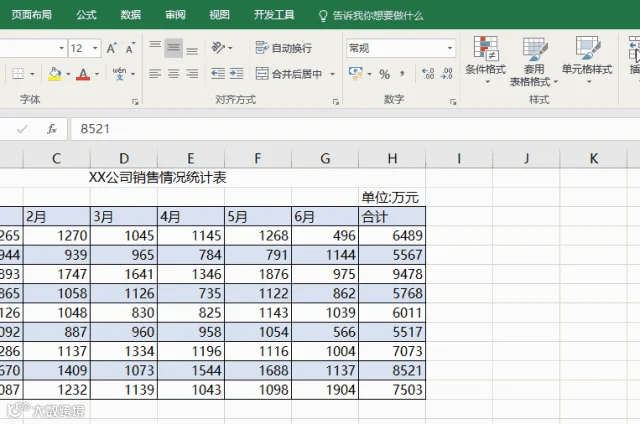Increase indent in alignment group
This screenshot has width=640, height=424.
click(236, 74)
